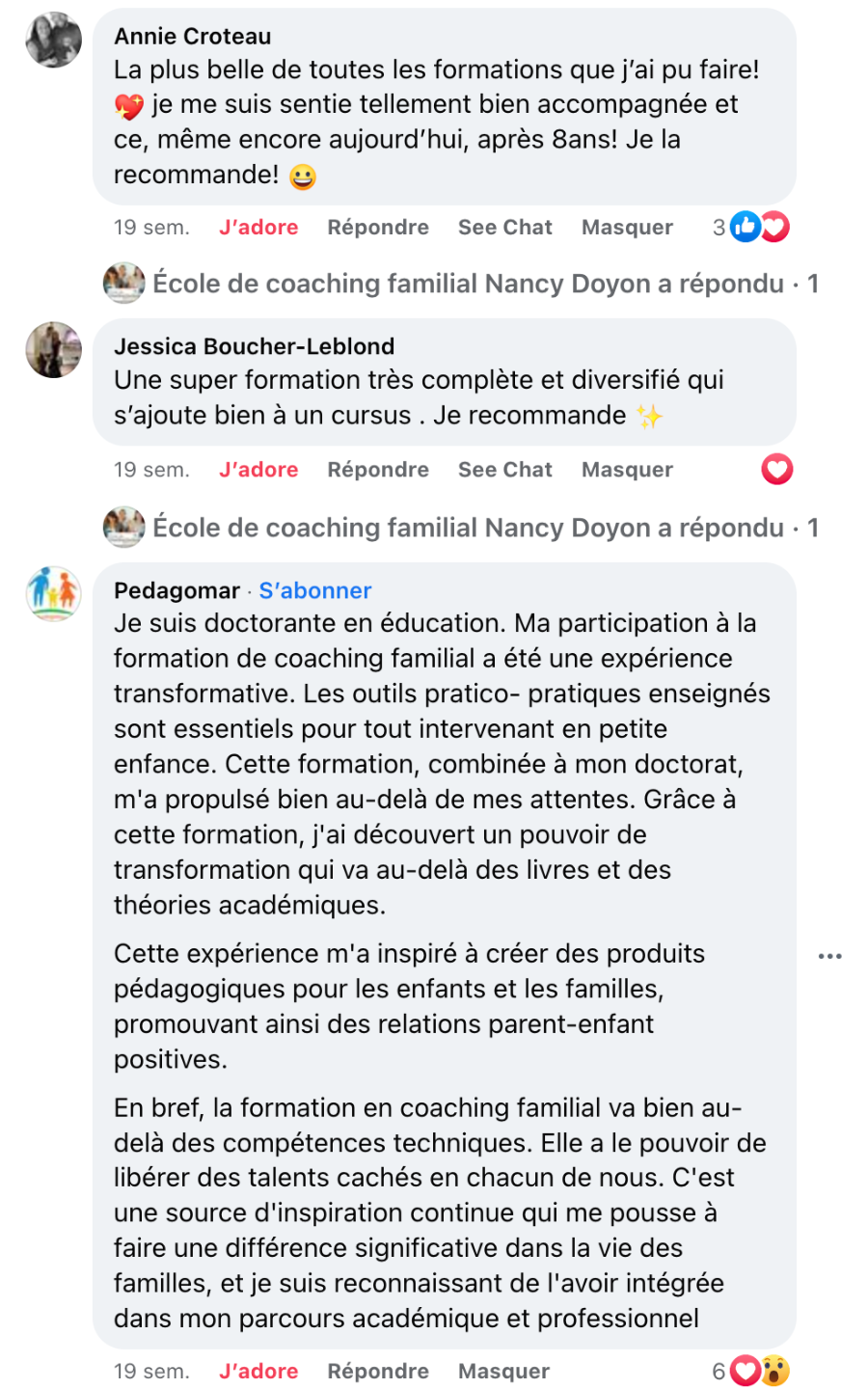The width and height of the screenshot is (868, 1389).
Task: View the wow reaction on Pedagomar's comment
Action: click(x=774, y=1371)
